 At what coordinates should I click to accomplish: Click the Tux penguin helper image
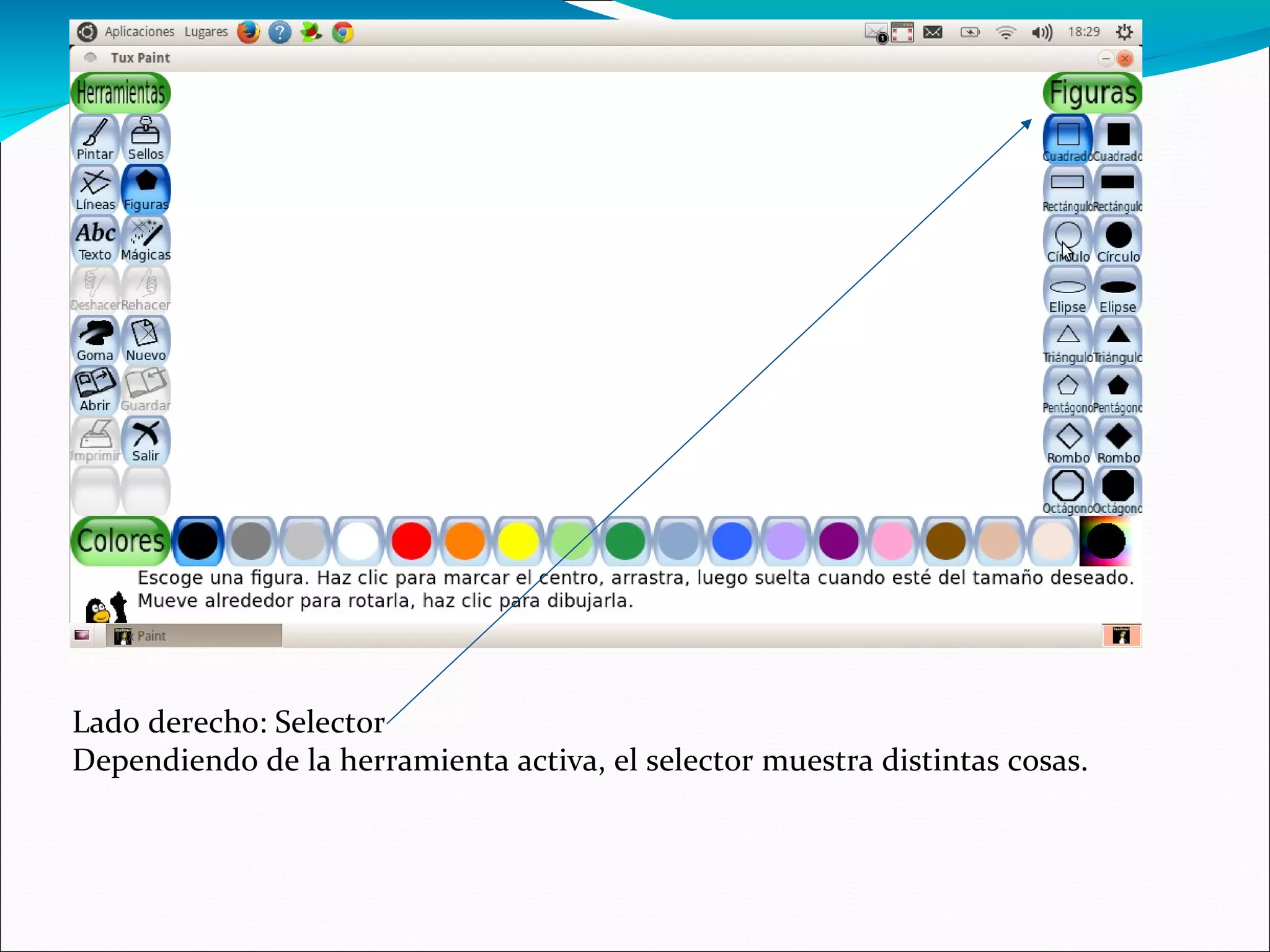click(107, 607)
